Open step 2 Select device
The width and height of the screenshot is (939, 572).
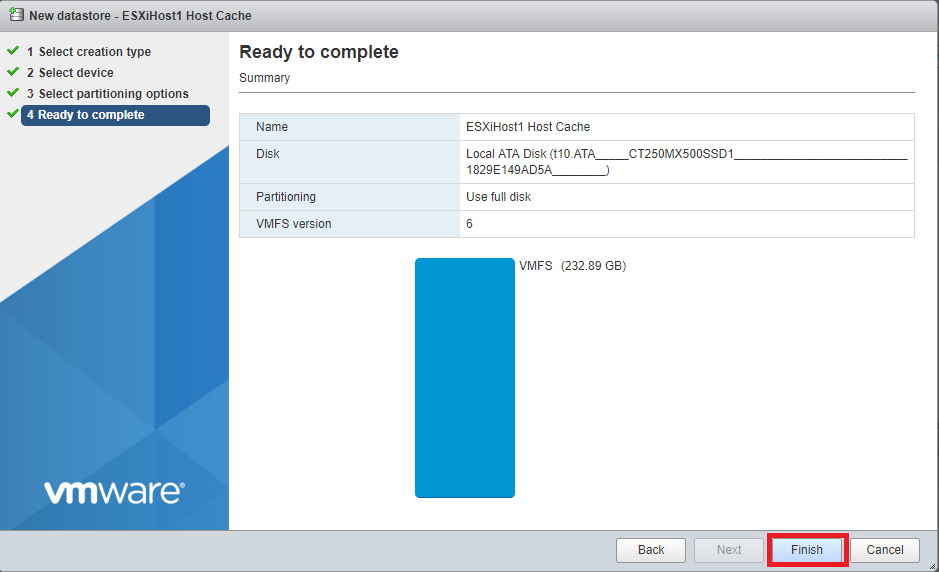[75, 73]
